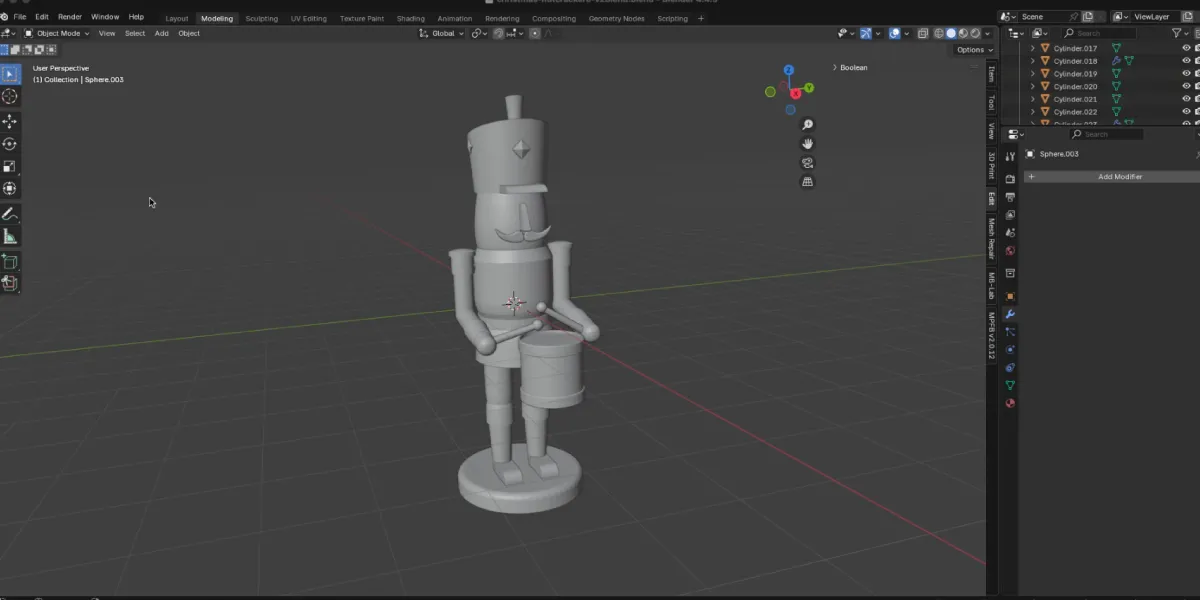Screen dimensions: 1200x600
Task: Pick the Measure tool
Action: (11, 237)
